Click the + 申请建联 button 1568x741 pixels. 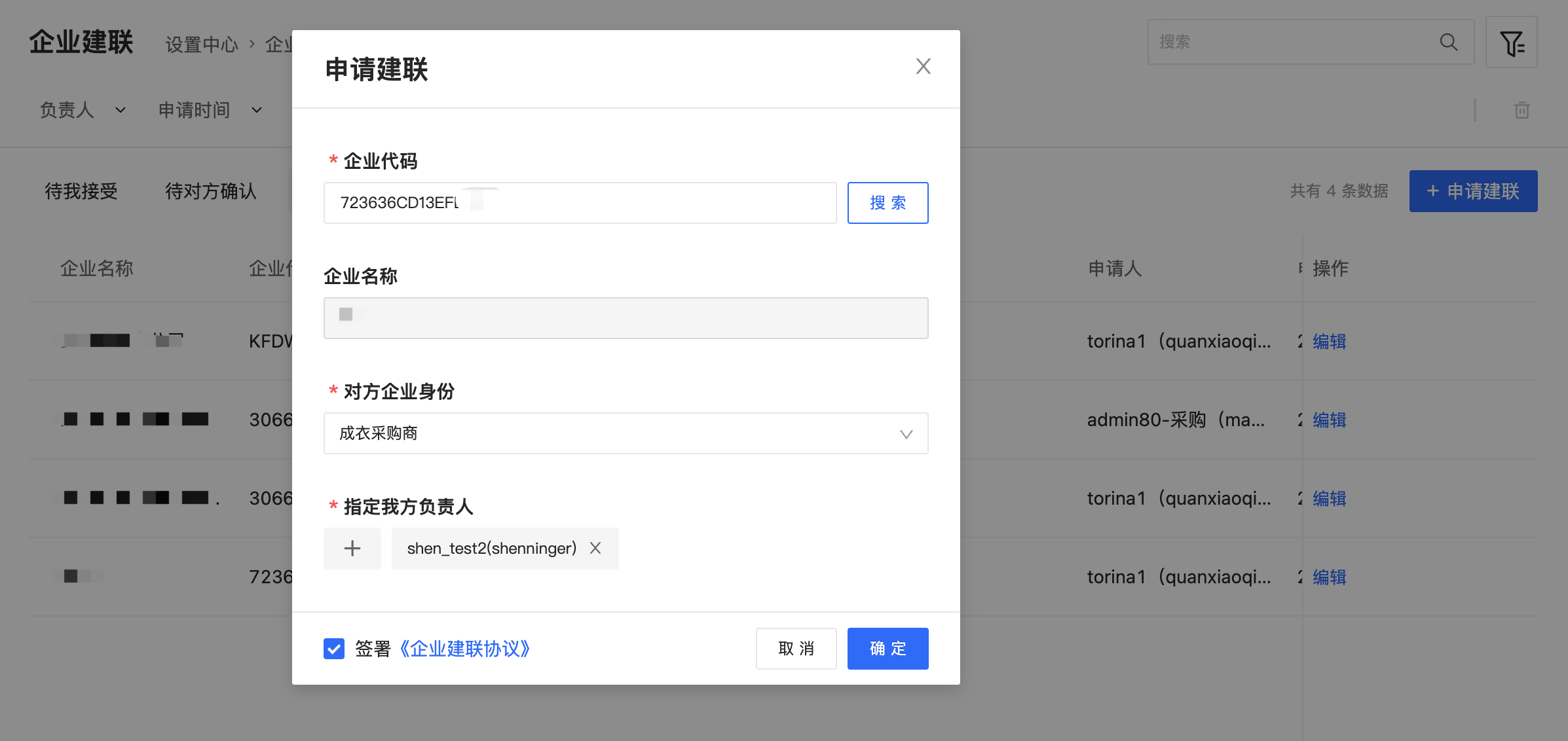pos(1473,191)
